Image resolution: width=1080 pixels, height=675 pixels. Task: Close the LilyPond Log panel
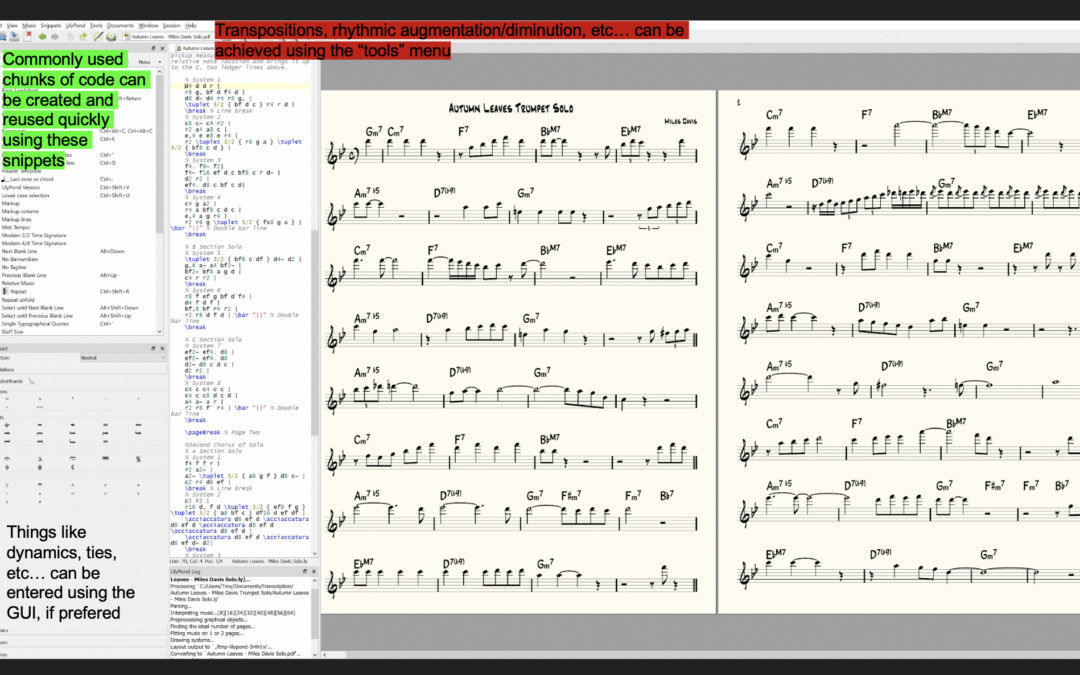point(314,571)
